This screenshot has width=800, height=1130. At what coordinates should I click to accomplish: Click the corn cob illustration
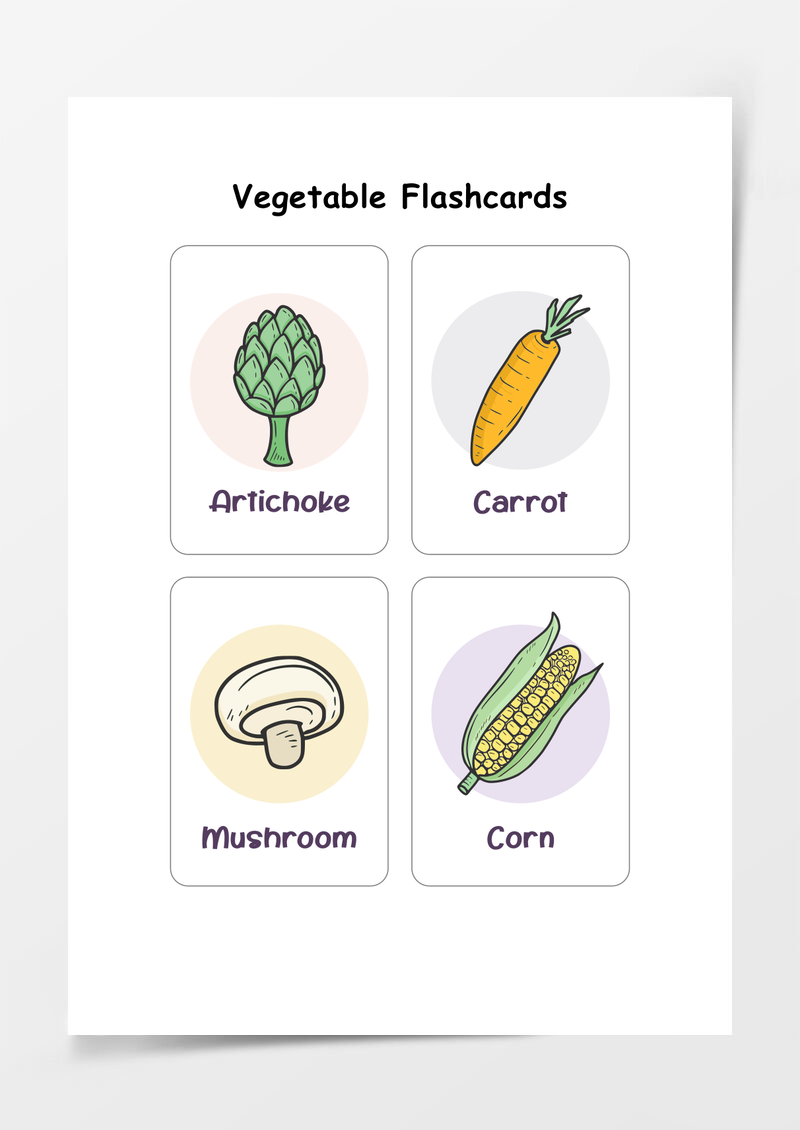tap(530, 703)
